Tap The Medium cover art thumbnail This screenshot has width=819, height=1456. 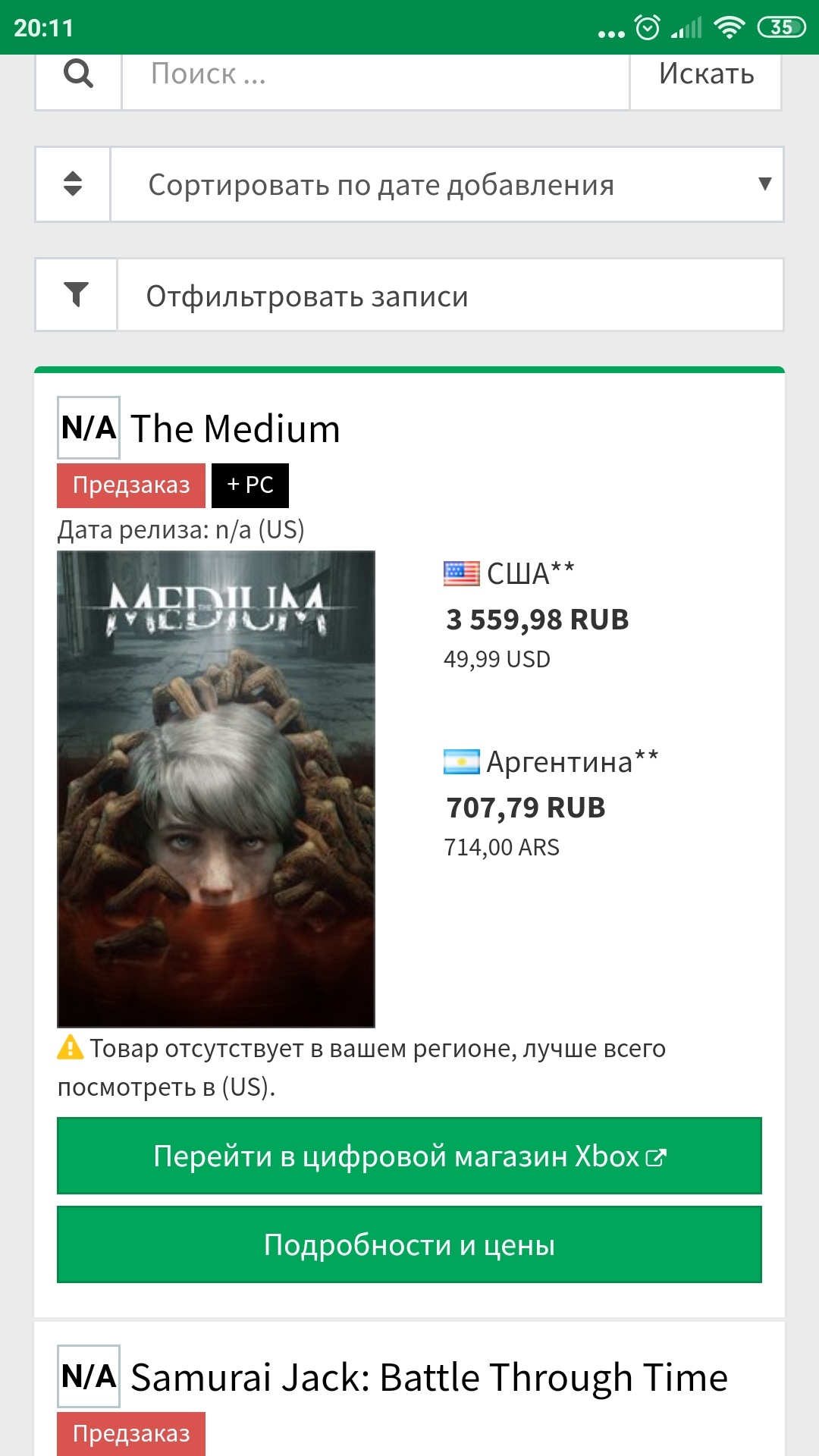tap(216, 789)
